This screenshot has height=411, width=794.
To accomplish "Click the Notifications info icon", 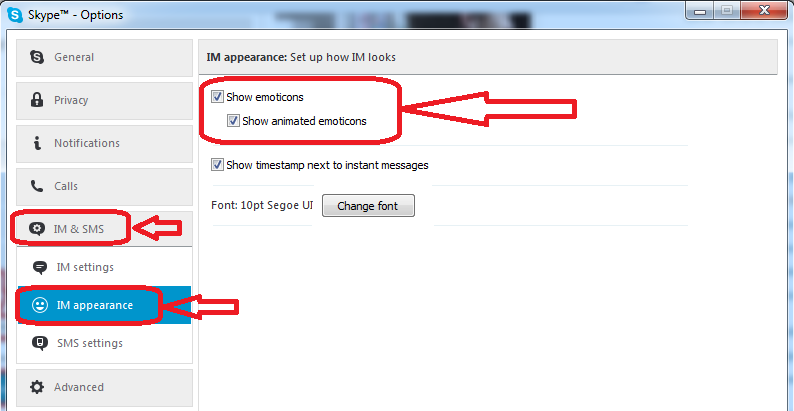I will coord(36,143).
